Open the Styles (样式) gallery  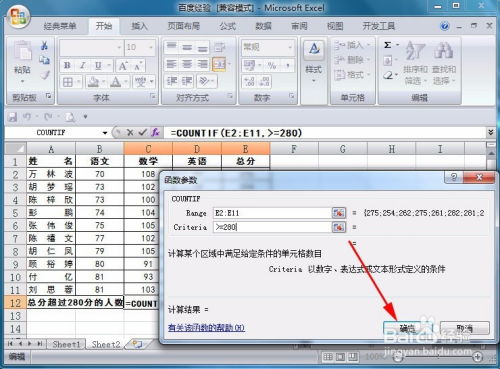point(314,61)
